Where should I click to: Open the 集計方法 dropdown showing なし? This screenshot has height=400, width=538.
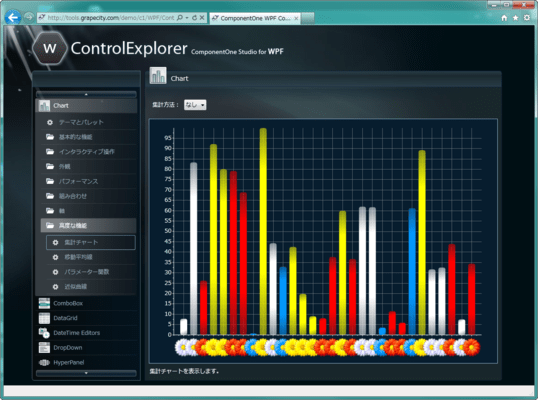coord(195,105)
